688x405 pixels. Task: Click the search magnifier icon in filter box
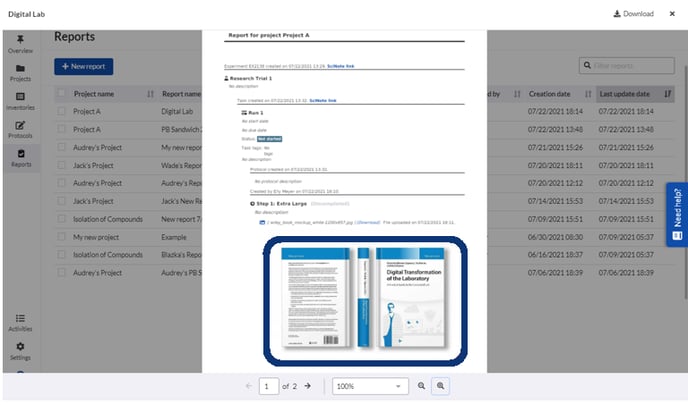pyautogui.click(x=587, y=65)
